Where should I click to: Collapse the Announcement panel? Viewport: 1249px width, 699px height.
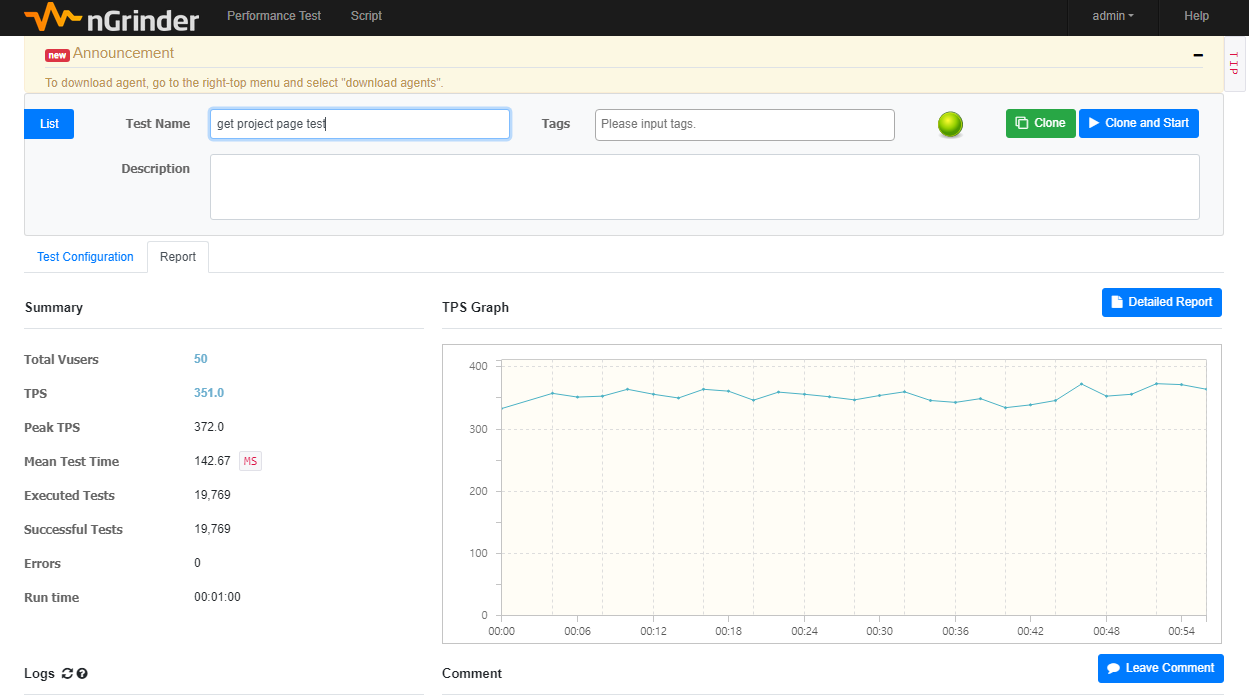pyautogui.click(x=1198, y=55)
